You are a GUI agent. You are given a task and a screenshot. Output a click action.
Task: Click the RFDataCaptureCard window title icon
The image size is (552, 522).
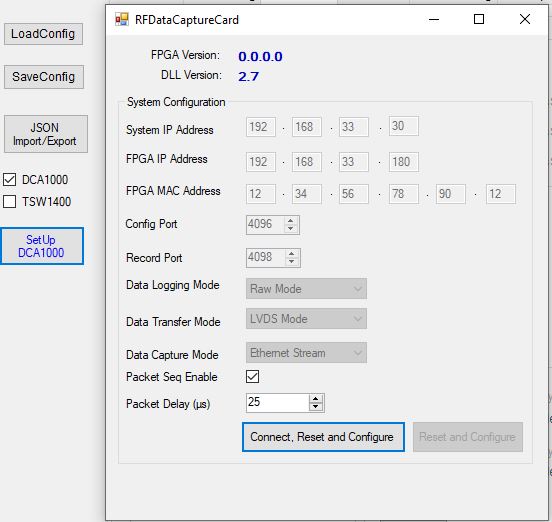tap(122, 19)
